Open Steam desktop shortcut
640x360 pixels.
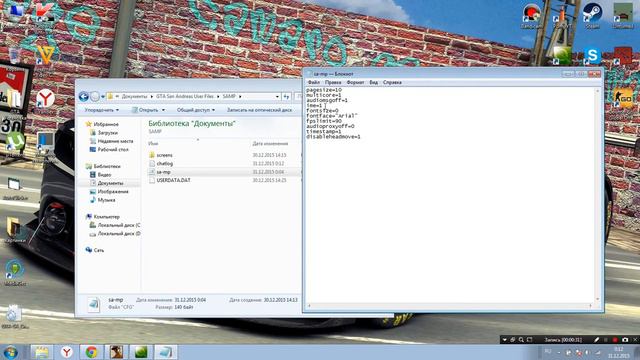[x=592, y=16]
